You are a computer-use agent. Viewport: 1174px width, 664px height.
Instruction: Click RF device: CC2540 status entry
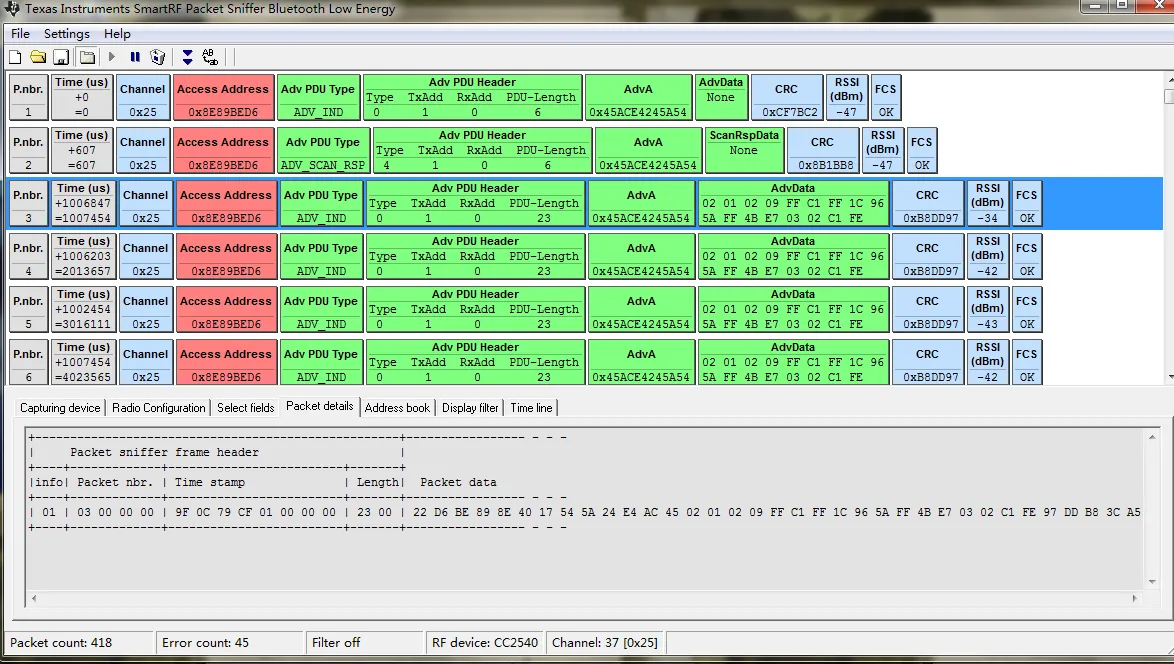click(484, 642)
